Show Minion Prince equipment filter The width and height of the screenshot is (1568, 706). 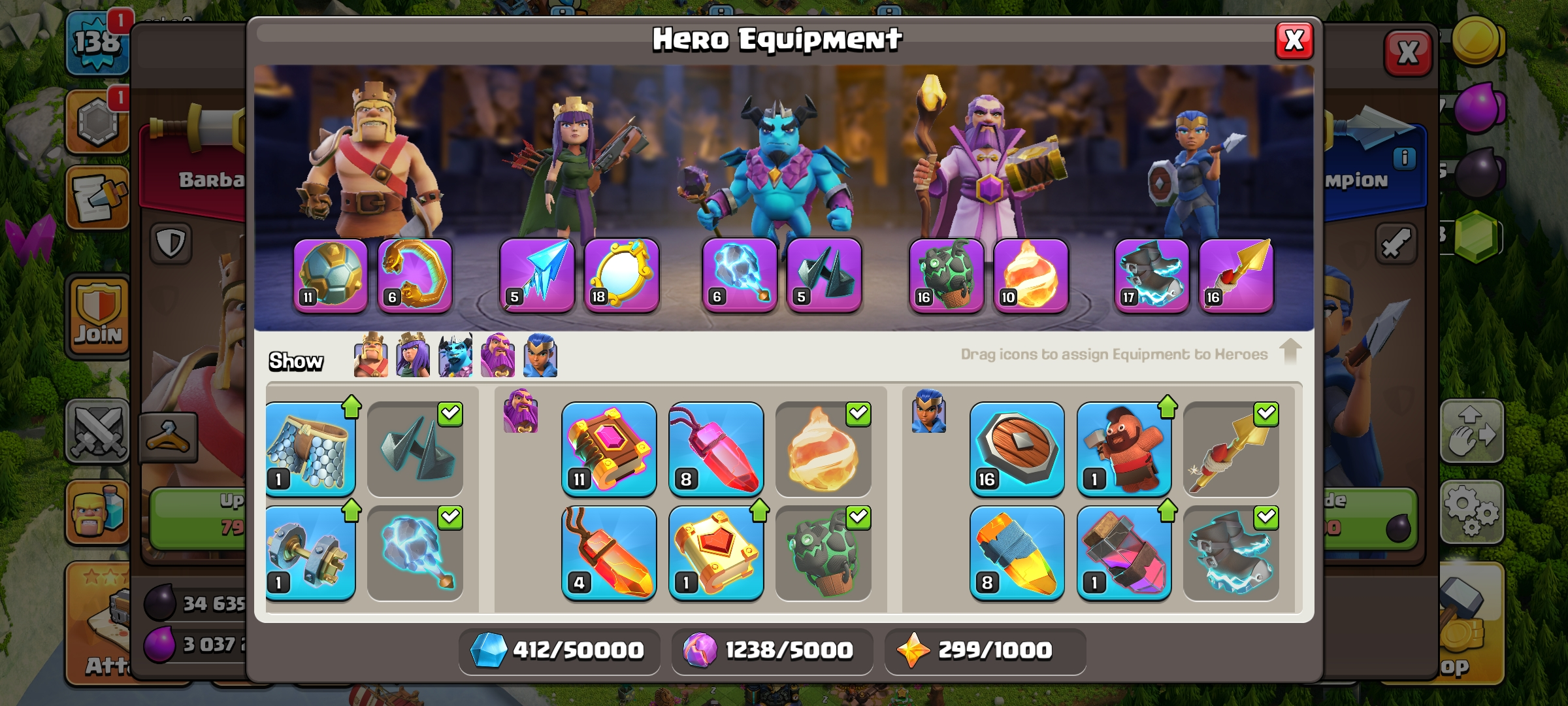coord(455,355)
